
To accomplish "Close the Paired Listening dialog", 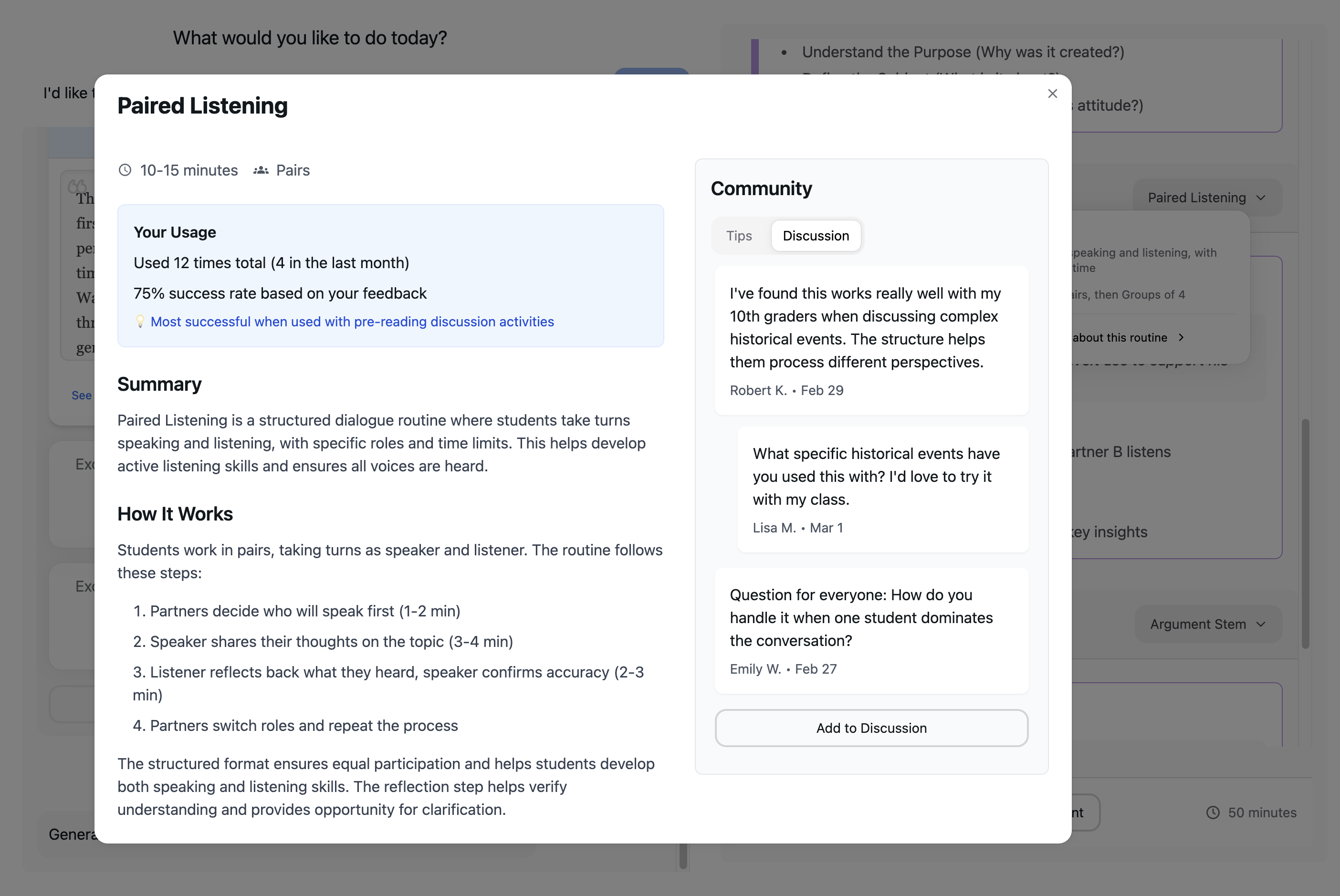I will (1052, 94).
